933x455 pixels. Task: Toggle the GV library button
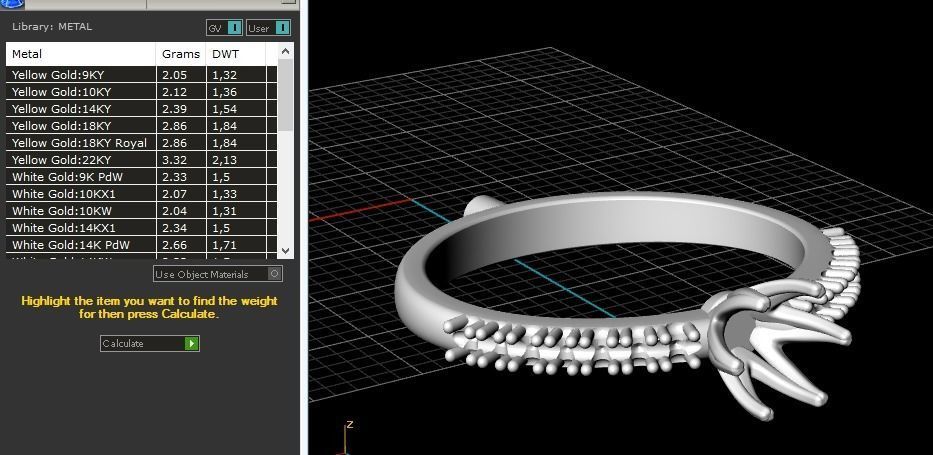[x=224, y=28]
